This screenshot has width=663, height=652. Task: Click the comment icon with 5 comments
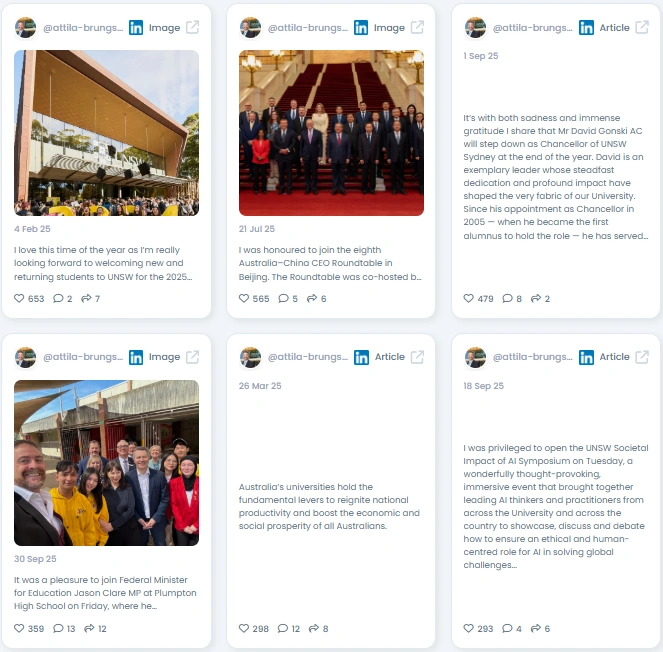(283, 298)
